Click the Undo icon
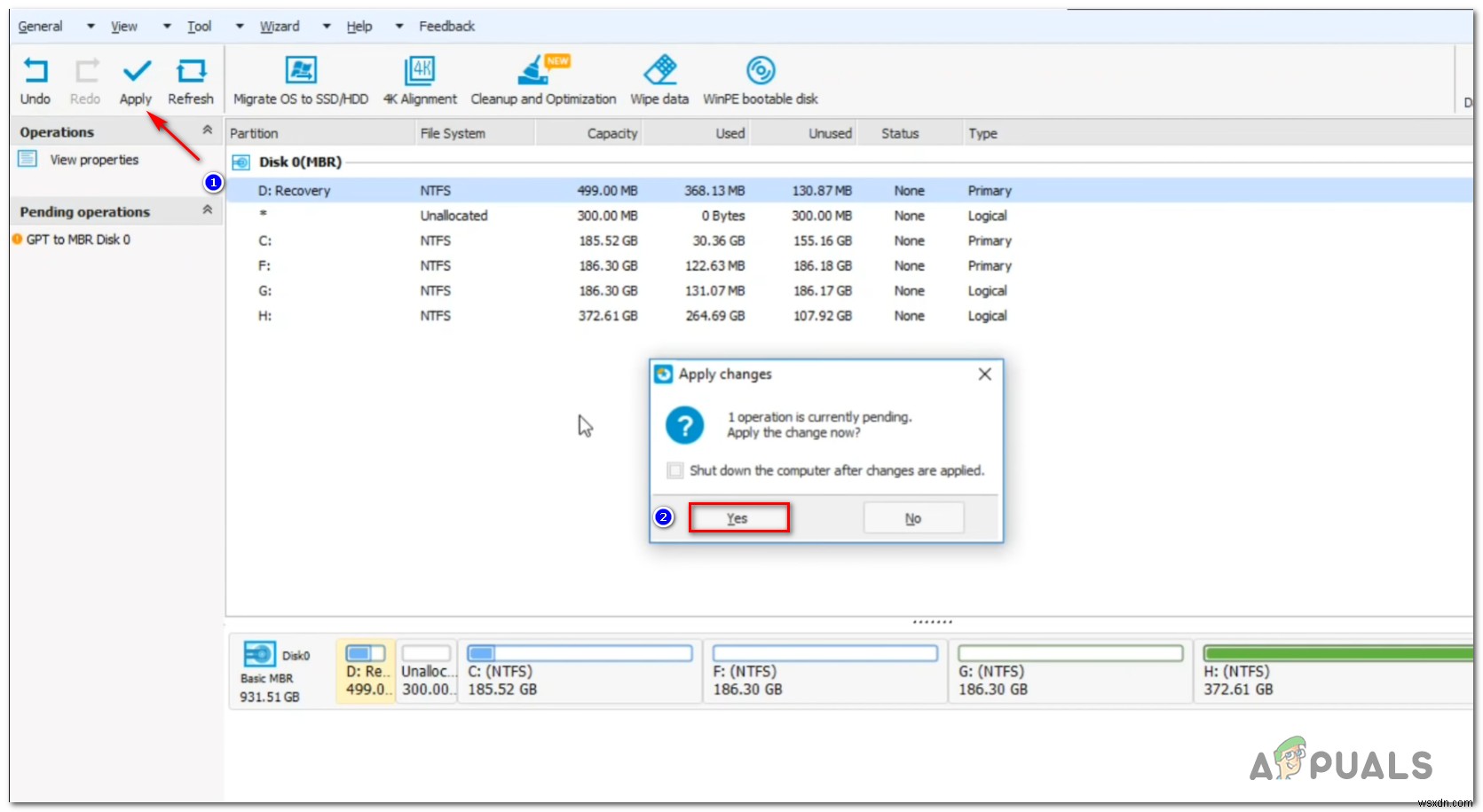The width and height of the screenshot is (1483, 812). 35,80
